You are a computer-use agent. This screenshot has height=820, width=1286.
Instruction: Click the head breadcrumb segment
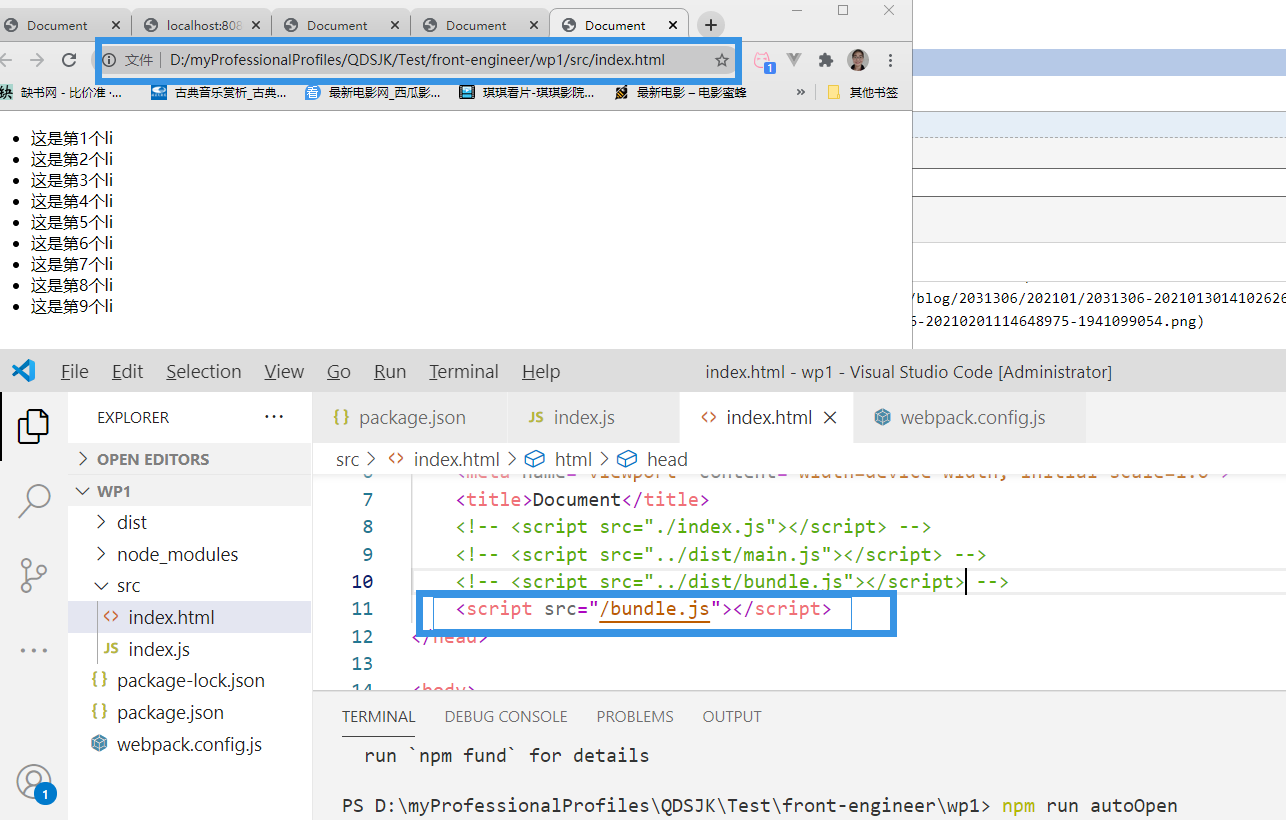[x=653, y=459]
